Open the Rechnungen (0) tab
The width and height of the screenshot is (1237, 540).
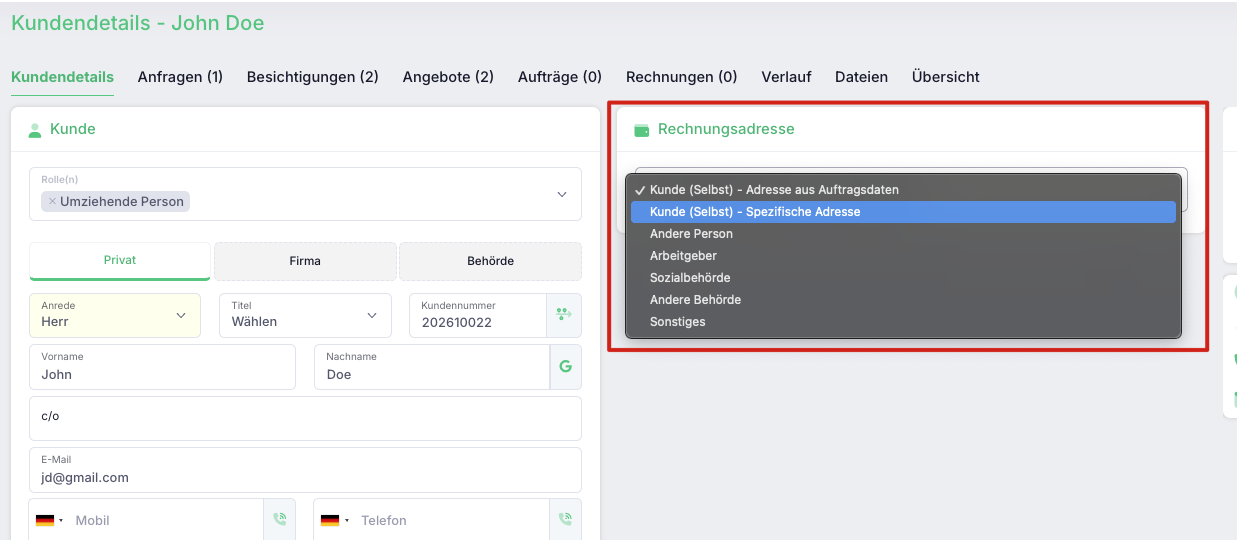click(681, 77)
